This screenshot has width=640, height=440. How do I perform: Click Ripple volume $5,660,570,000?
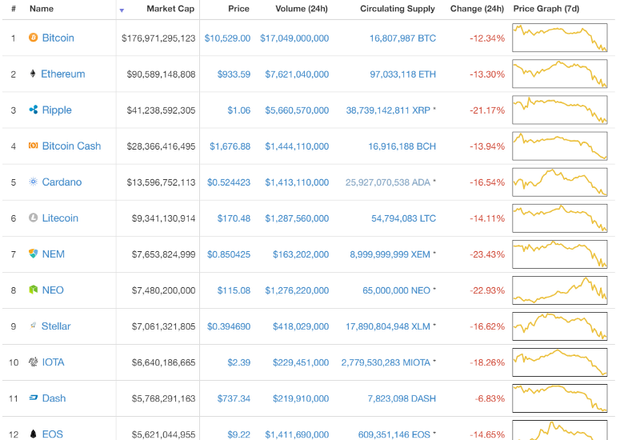tap(297, 110)
